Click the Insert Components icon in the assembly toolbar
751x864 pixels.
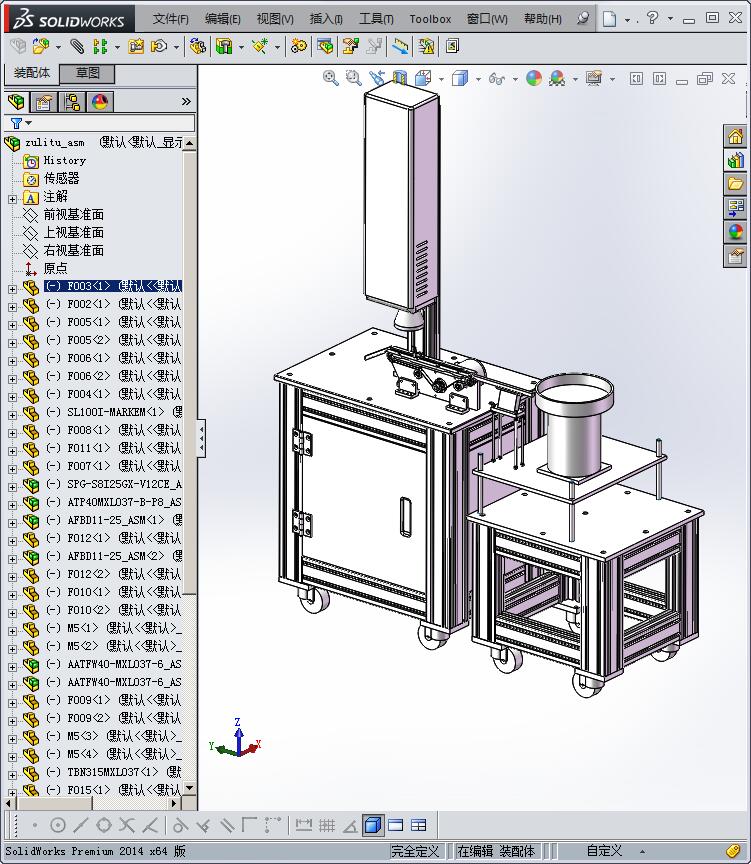pyautogui.click(x=40, y=46)
